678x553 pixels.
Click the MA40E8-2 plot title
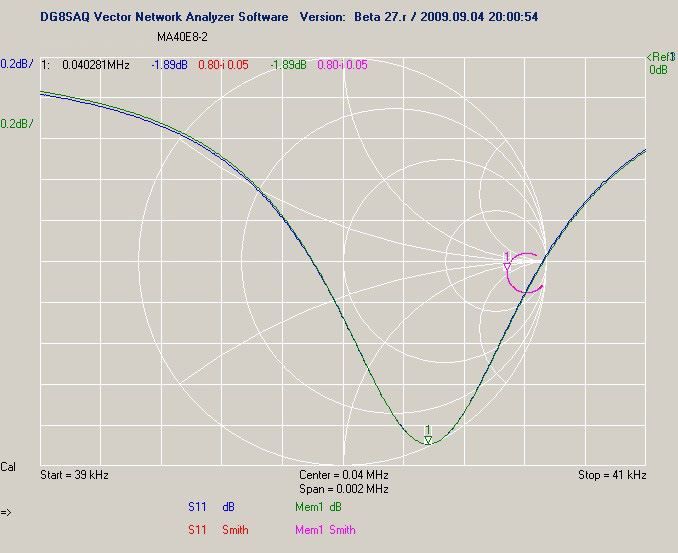(x=182, y=37)
